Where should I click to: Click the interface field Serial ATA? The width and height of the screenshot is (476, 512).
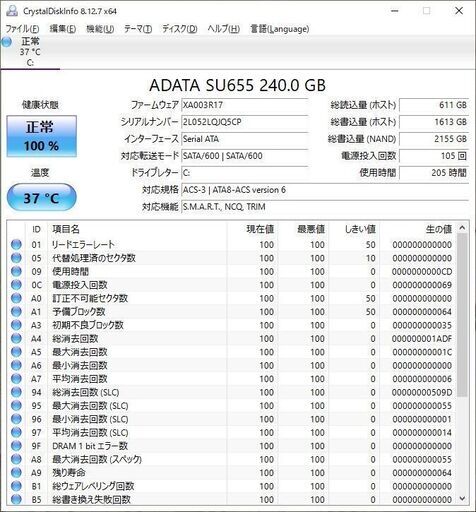pos(245,139)
